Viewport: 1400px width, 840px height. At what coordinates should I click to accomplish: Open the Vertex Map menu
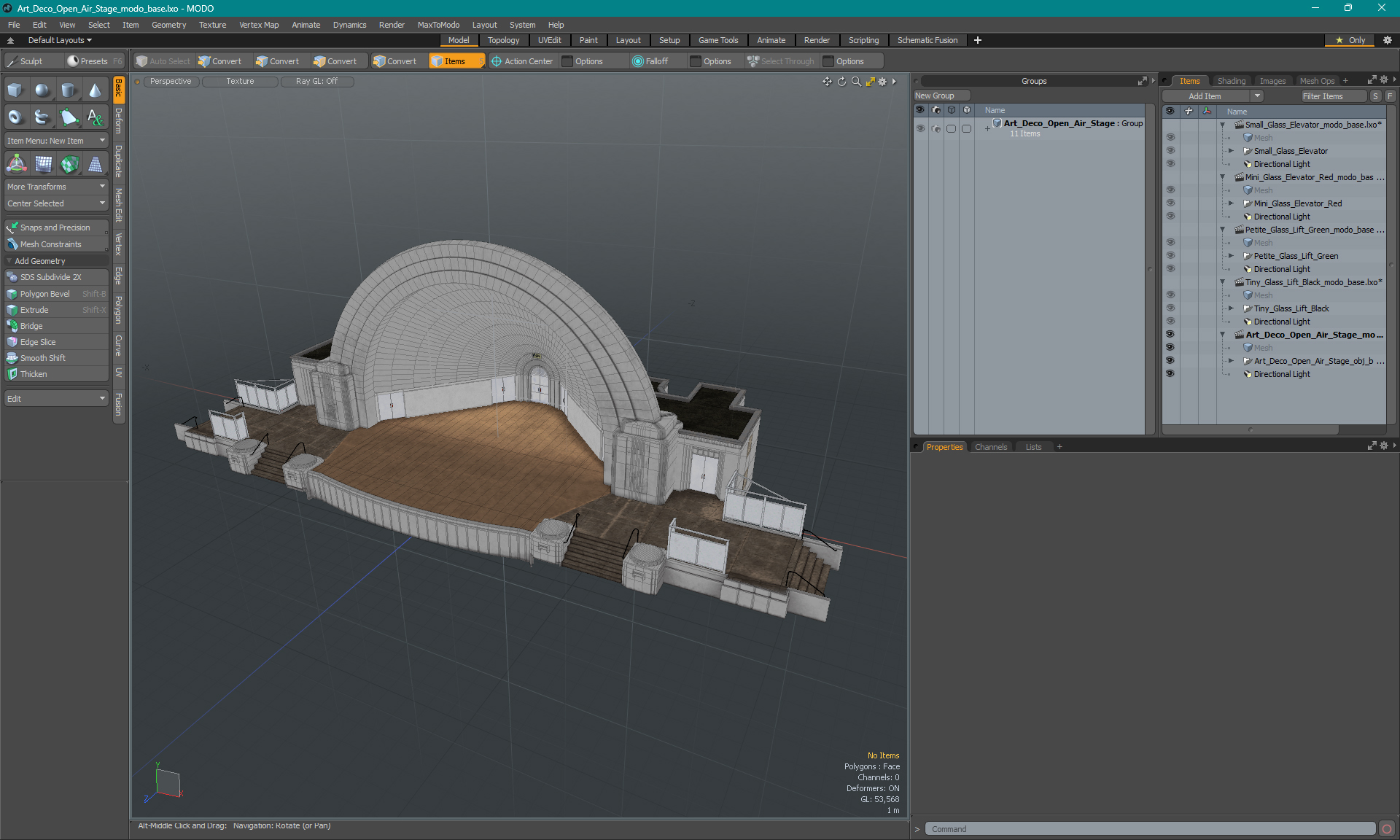[x=259, y=25]
